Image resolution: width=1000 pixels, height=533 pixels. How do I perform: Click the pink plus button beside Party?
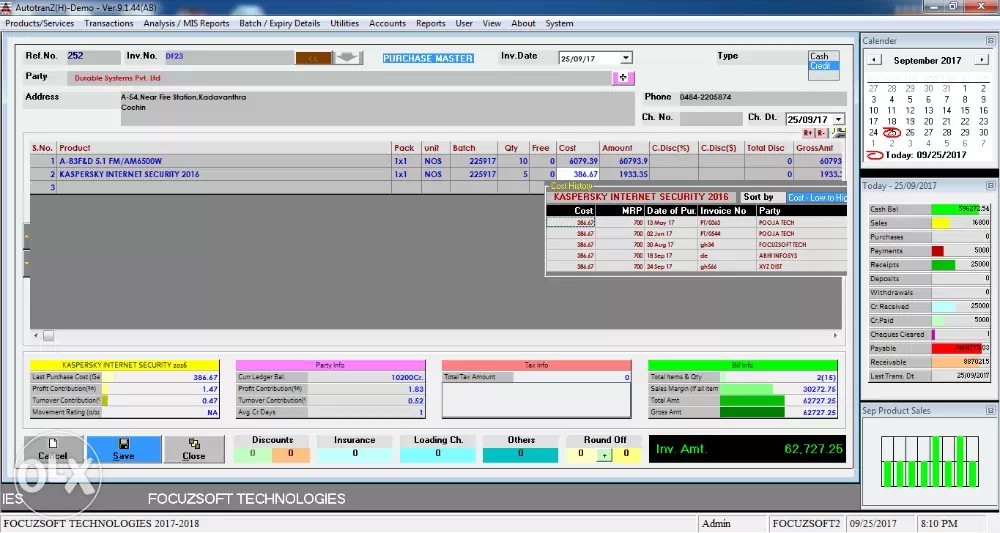click(623, 77)
